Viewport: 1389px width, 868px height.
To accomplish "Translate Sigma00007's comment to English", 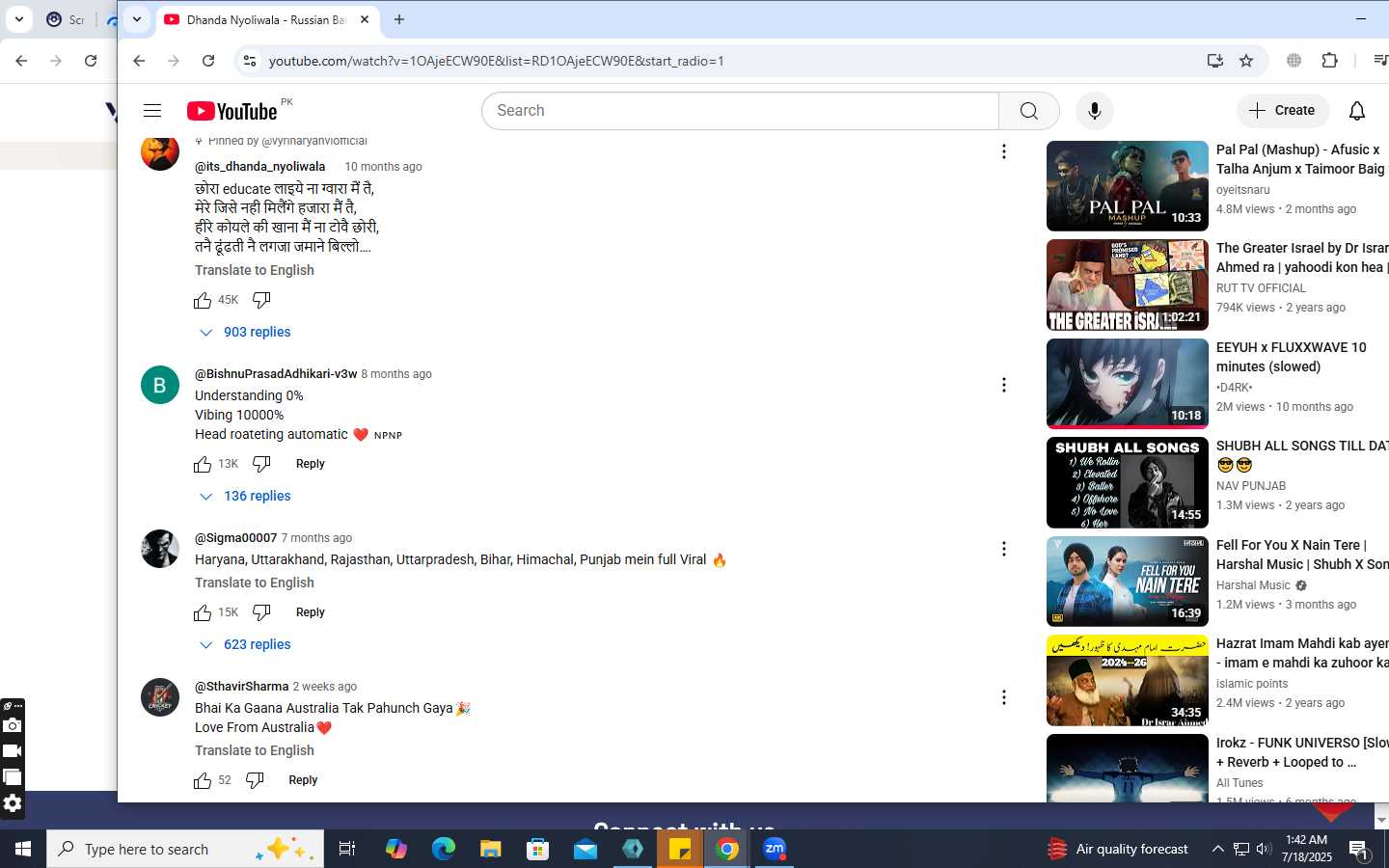I will (255, 583).
